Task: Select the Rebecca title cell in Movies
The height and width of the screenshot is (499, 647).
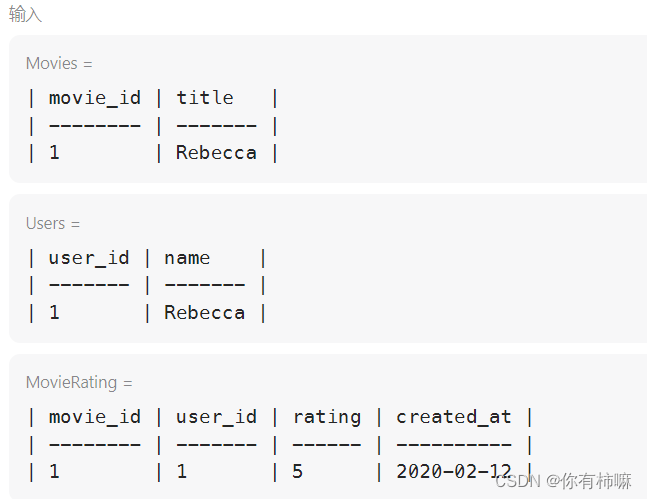Action: tap(216, 153)
